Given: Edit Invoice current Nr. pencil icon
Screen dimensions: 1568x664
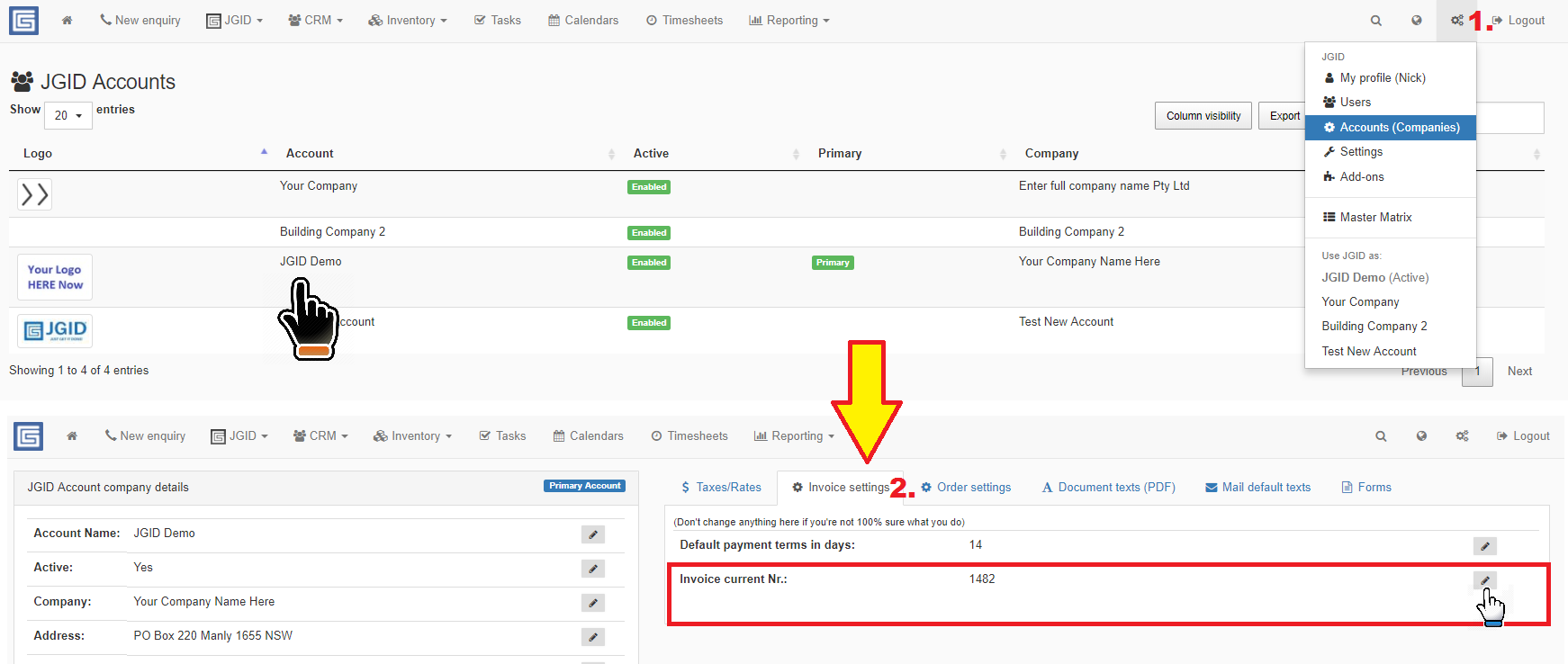Looking at the screenshot, I should pos(1484,580).
